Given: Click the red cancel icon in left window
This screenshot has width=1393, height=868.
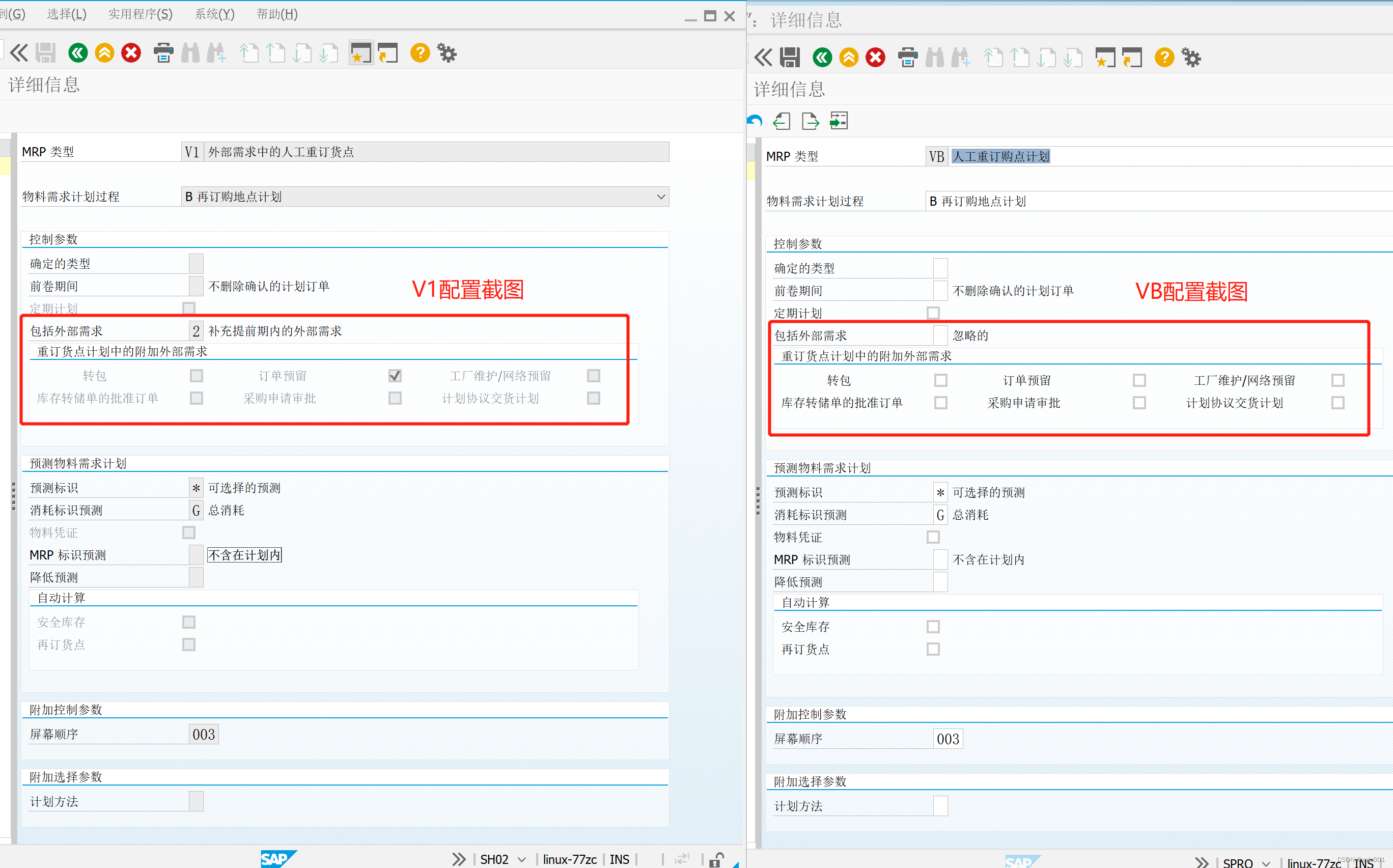Looking at the screenshot, I should coord(131,53).
